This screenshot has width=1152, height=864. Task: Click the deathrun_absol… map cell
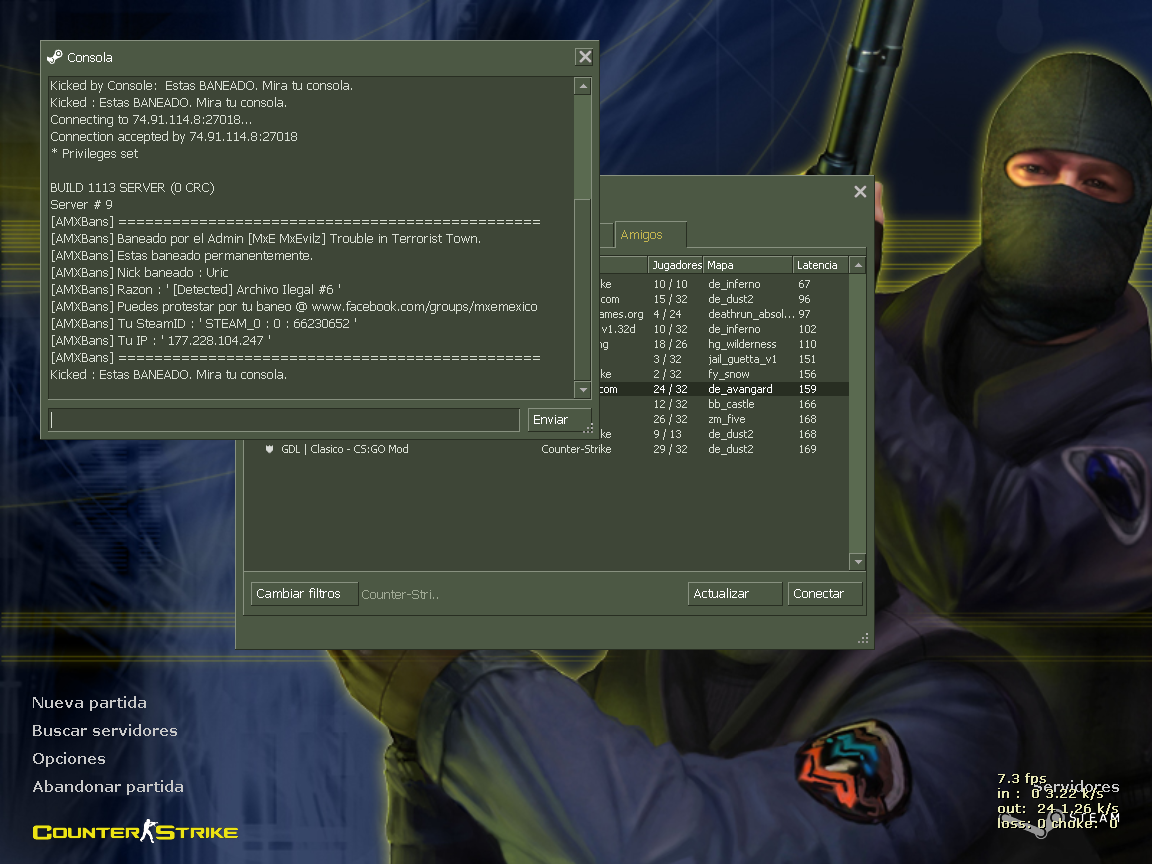(751, 314)
